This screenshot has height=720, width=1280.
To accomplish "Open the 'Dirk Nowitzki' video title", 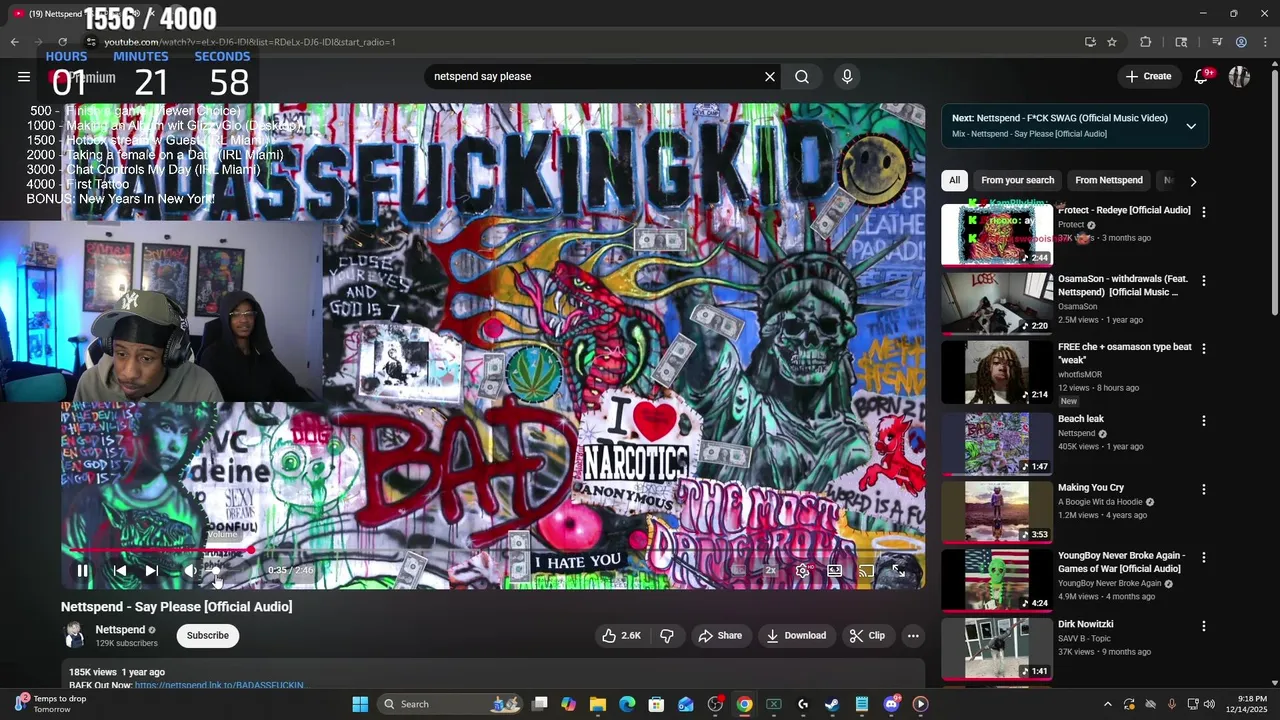I will [x=1086, y=624].
